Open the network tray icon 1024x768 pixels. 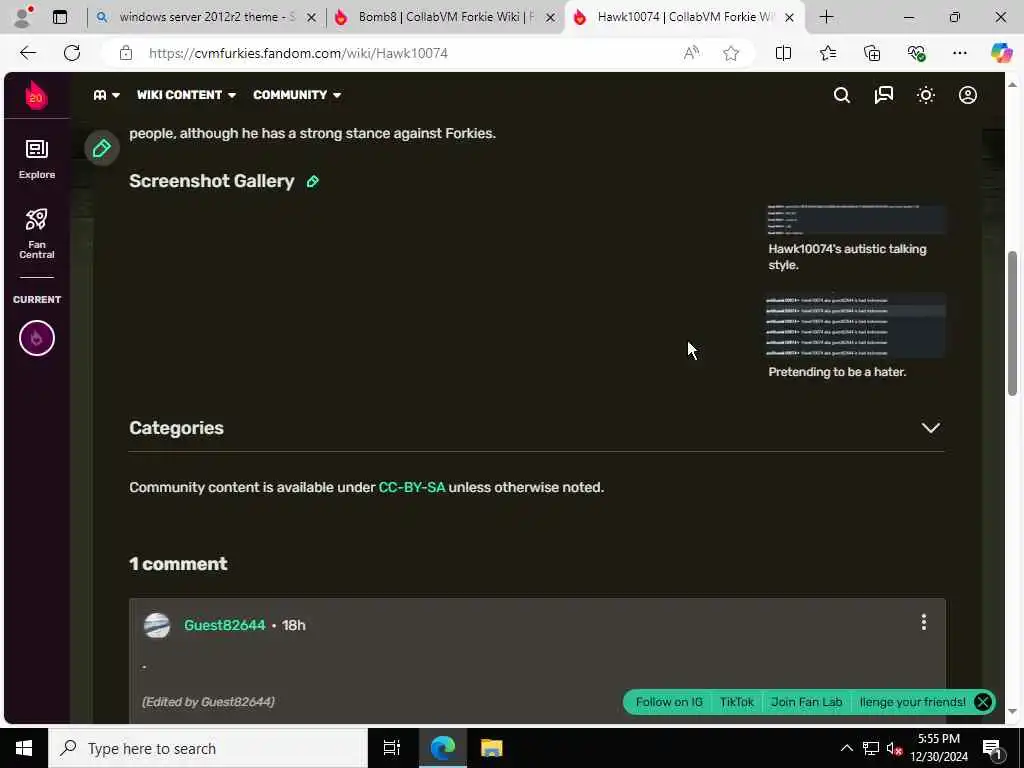coord(870,748)
